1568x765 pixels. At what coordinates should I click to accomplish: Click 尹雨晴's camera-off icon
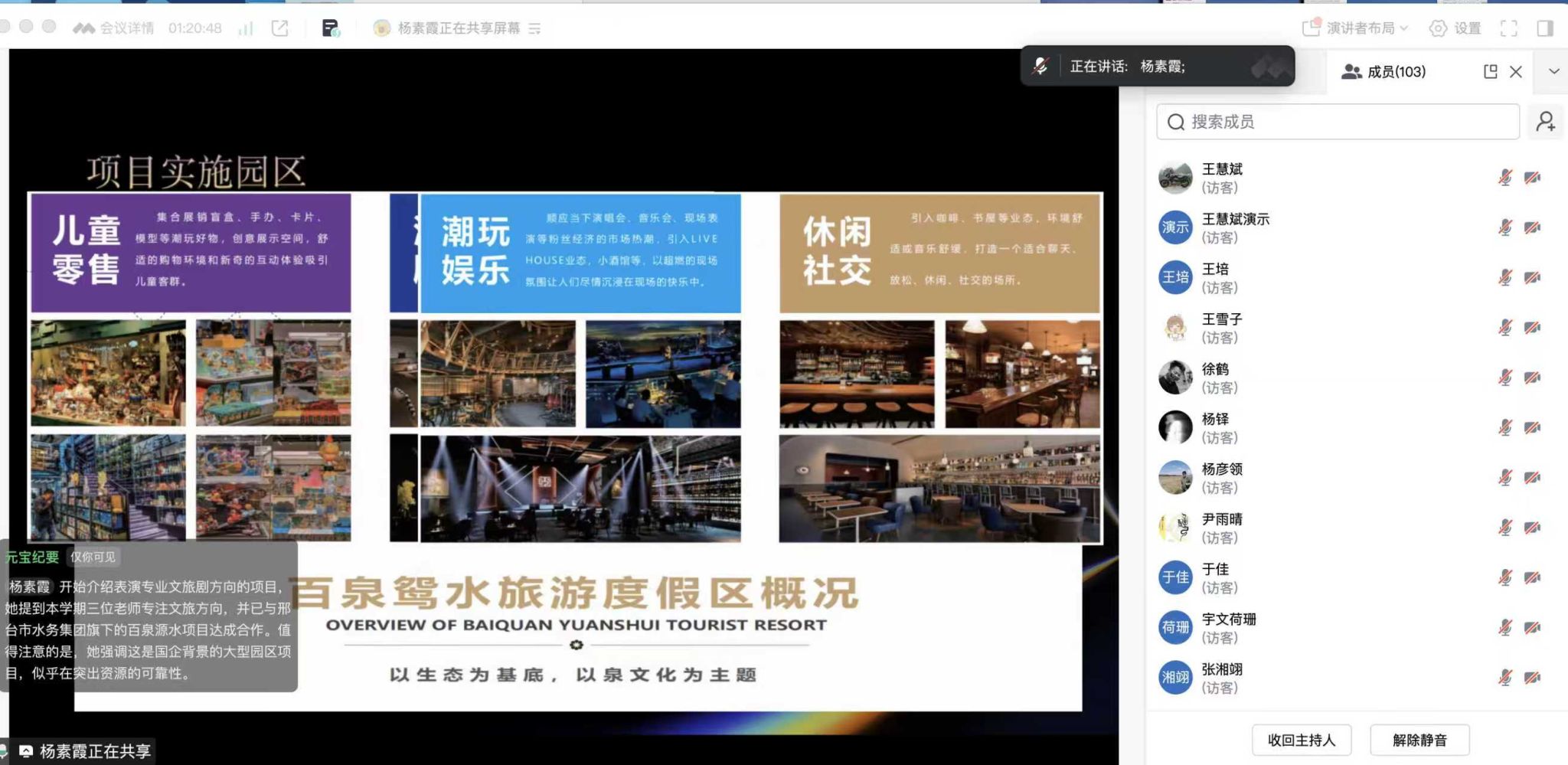(x=1532, y=528)
